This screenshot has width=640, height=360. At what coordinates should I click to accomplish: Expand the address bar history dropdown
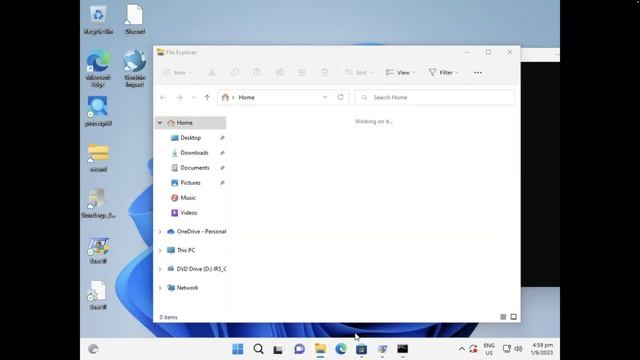[325, 98]
